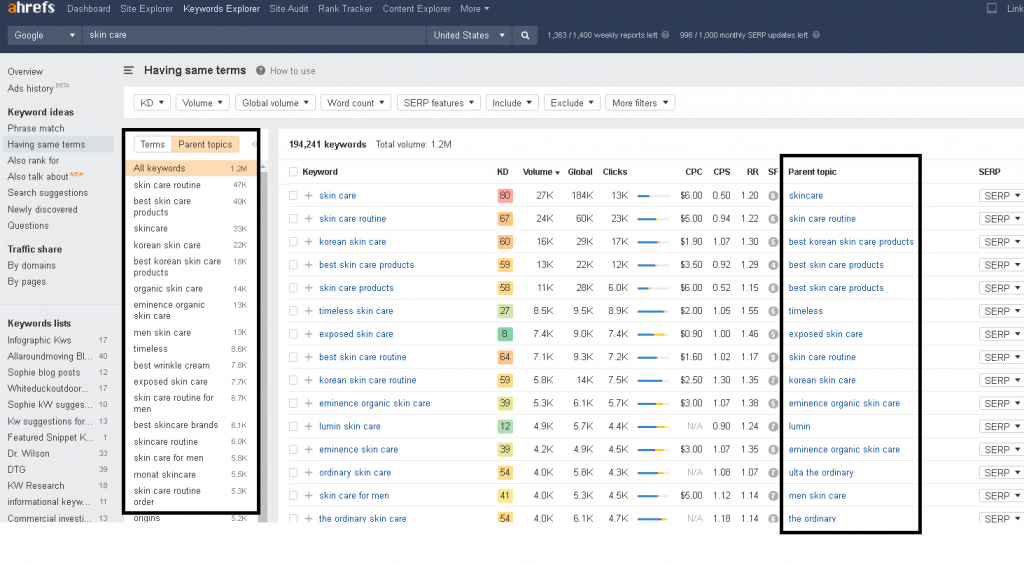Open parent topic best korean skin care products
Image resolution: width=1024 pixels, height=563 pixels.
point(851,242)
